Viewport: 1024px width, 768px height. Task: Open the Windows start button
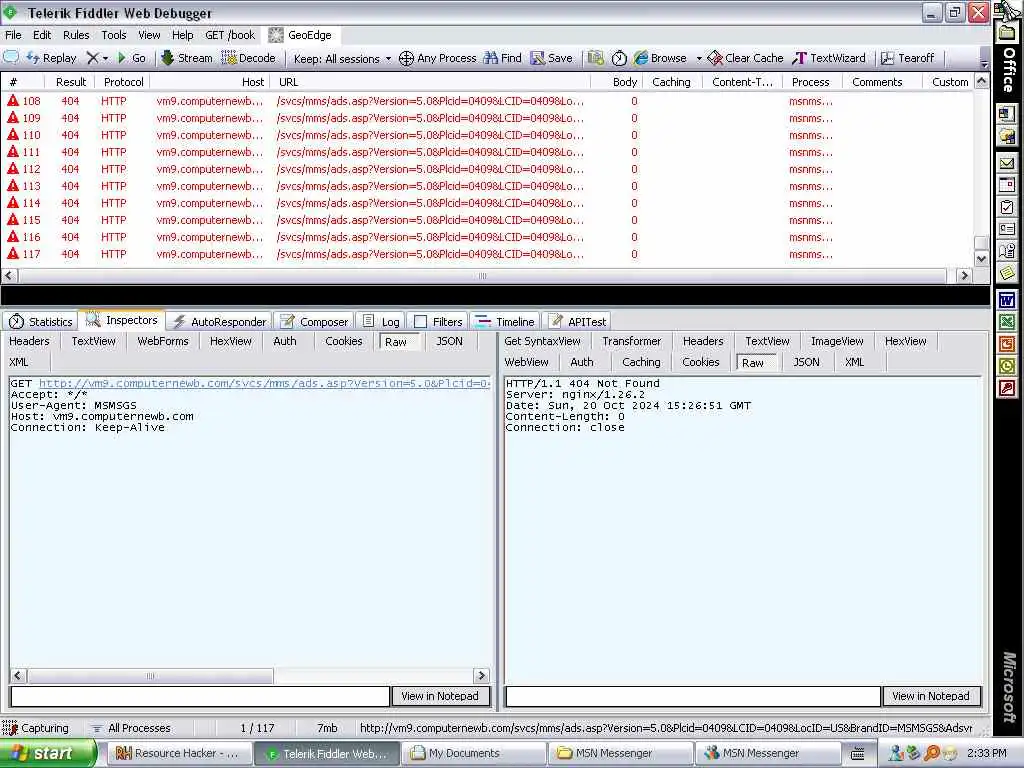click(49, 753)
